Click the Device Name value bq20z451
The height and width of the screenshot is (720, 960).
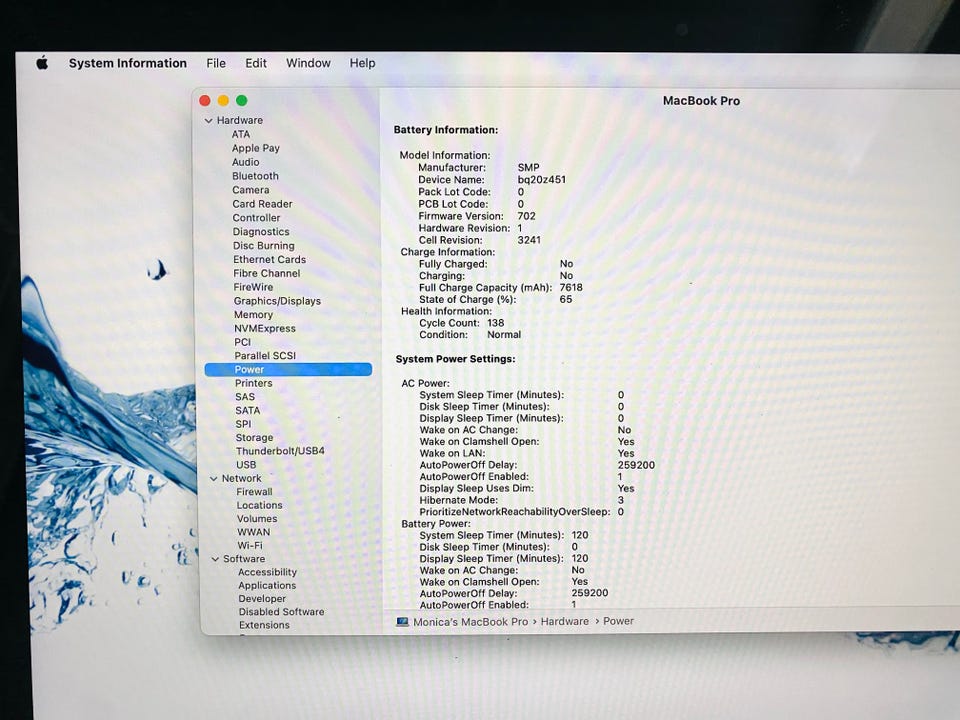click(x=542, y=179)
